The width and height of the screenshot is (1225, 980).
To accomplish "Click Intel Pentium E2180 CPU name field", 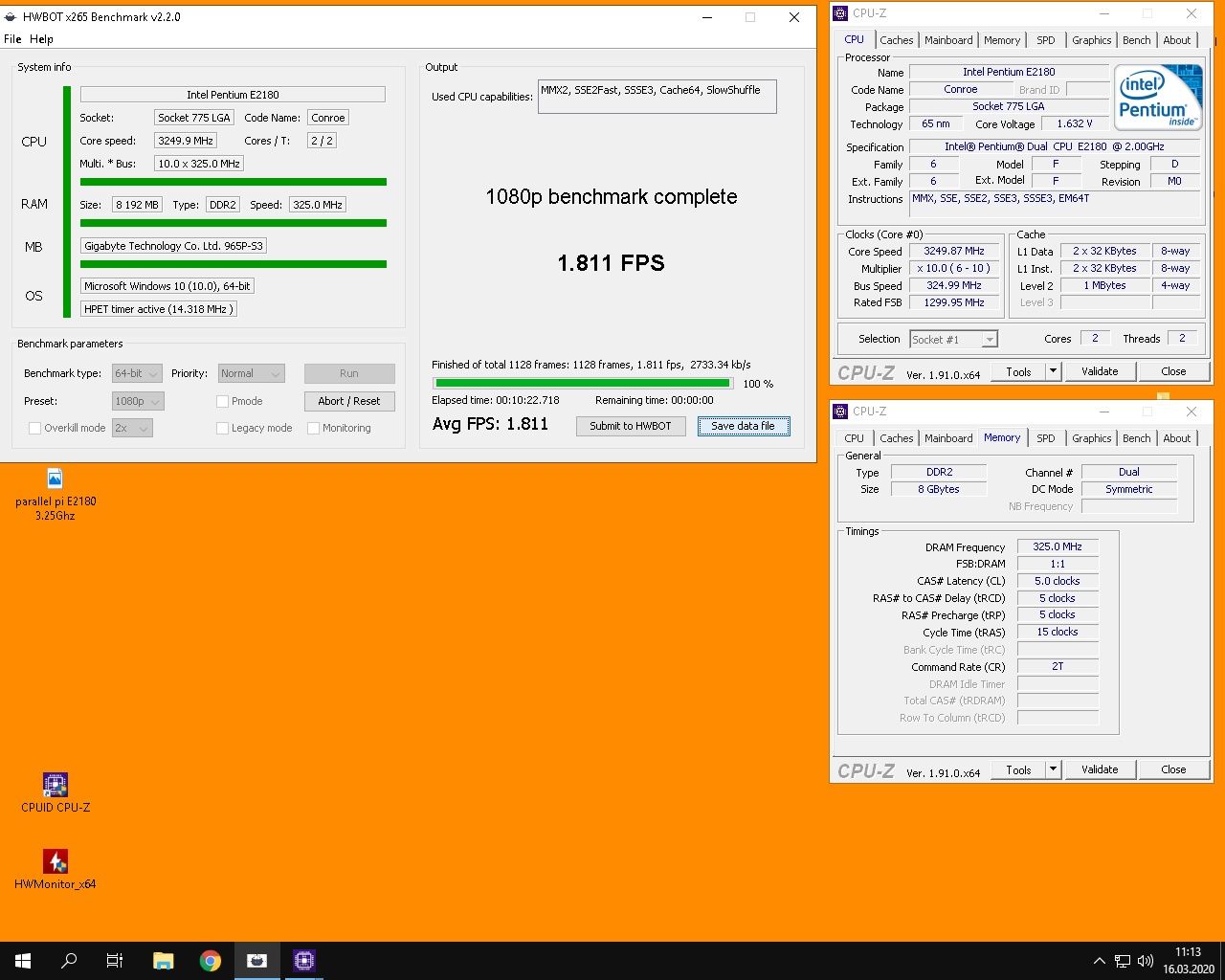I will [233, 95].
